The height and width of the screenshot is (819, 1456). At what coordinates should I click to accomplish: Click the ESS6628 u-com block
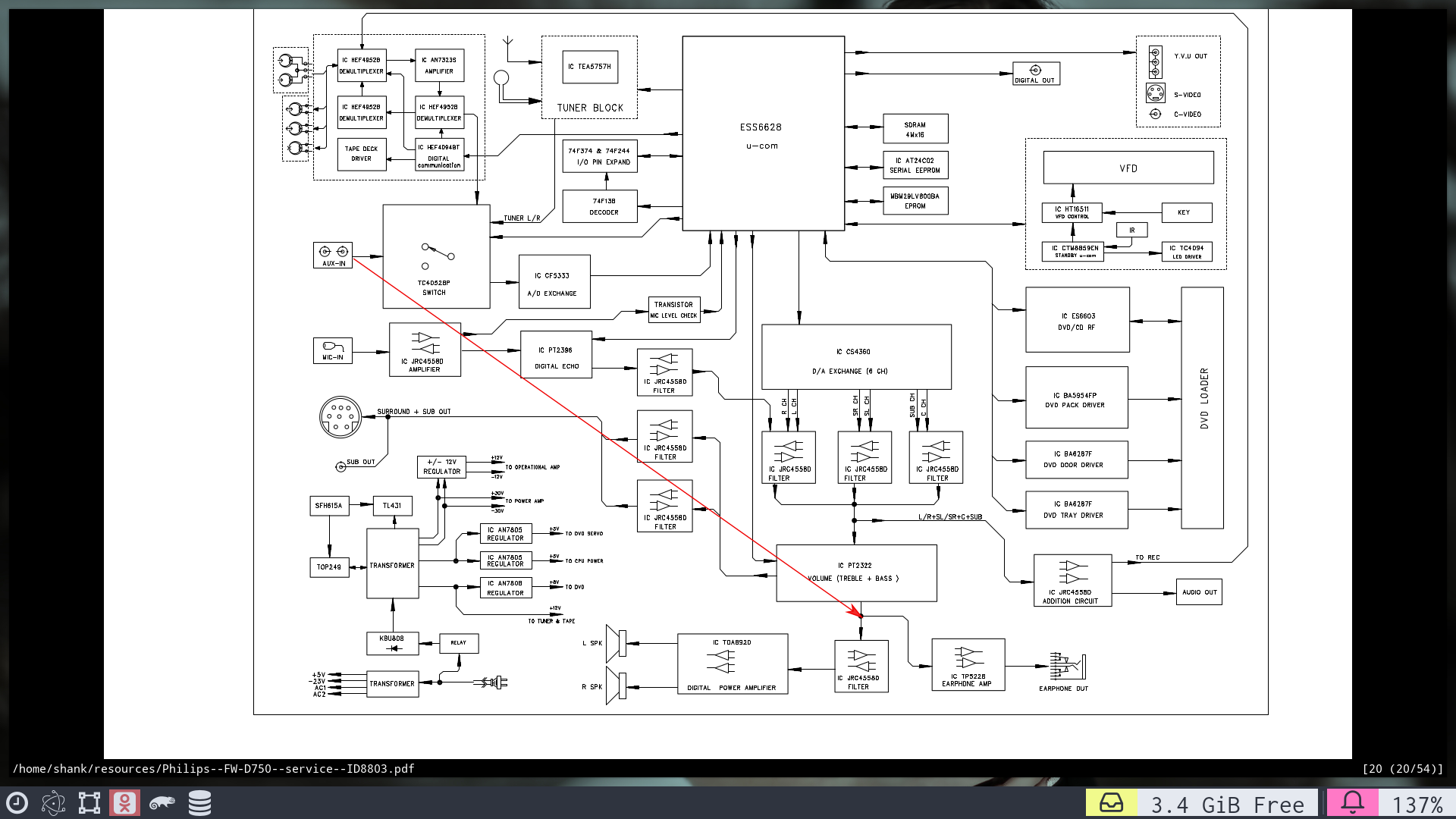(x=763, y=133)
